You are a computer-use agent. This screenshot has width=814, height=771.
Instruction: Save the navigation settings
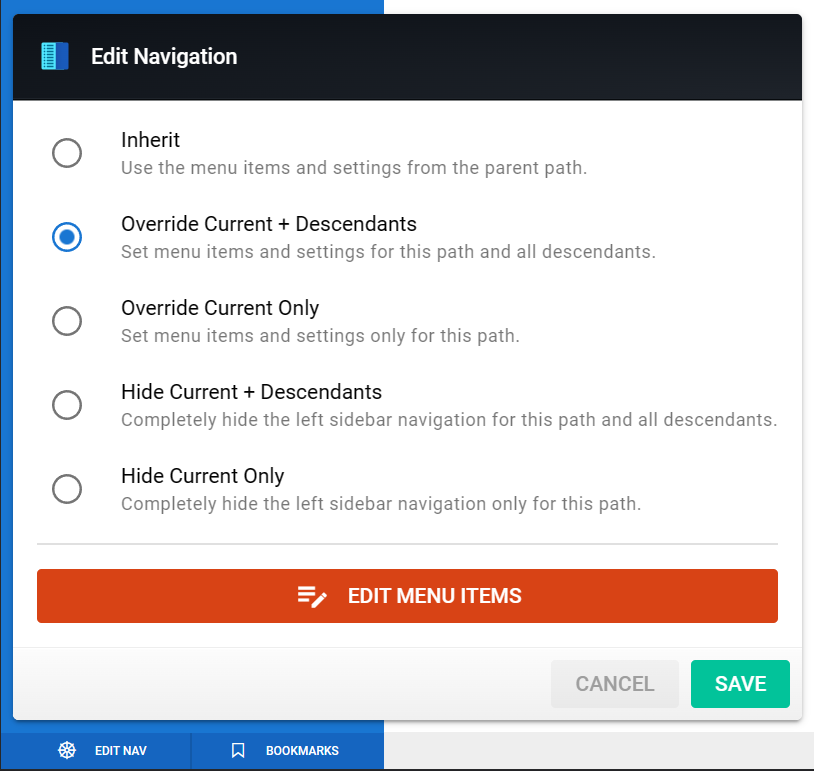coord(740,684)
